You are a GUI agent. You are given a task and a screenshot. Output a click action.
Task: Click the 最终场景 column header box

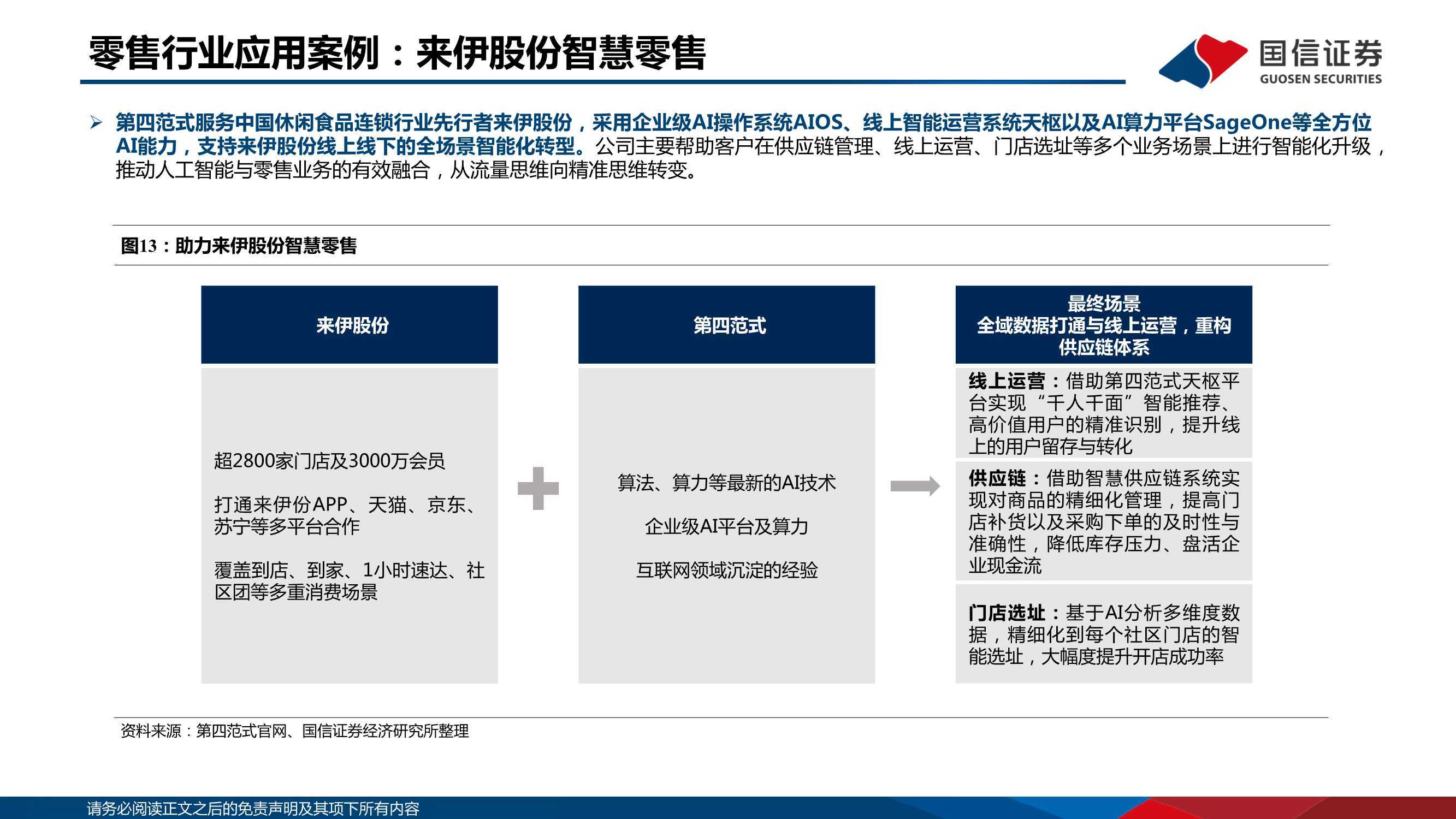(x=1103, y=324)
